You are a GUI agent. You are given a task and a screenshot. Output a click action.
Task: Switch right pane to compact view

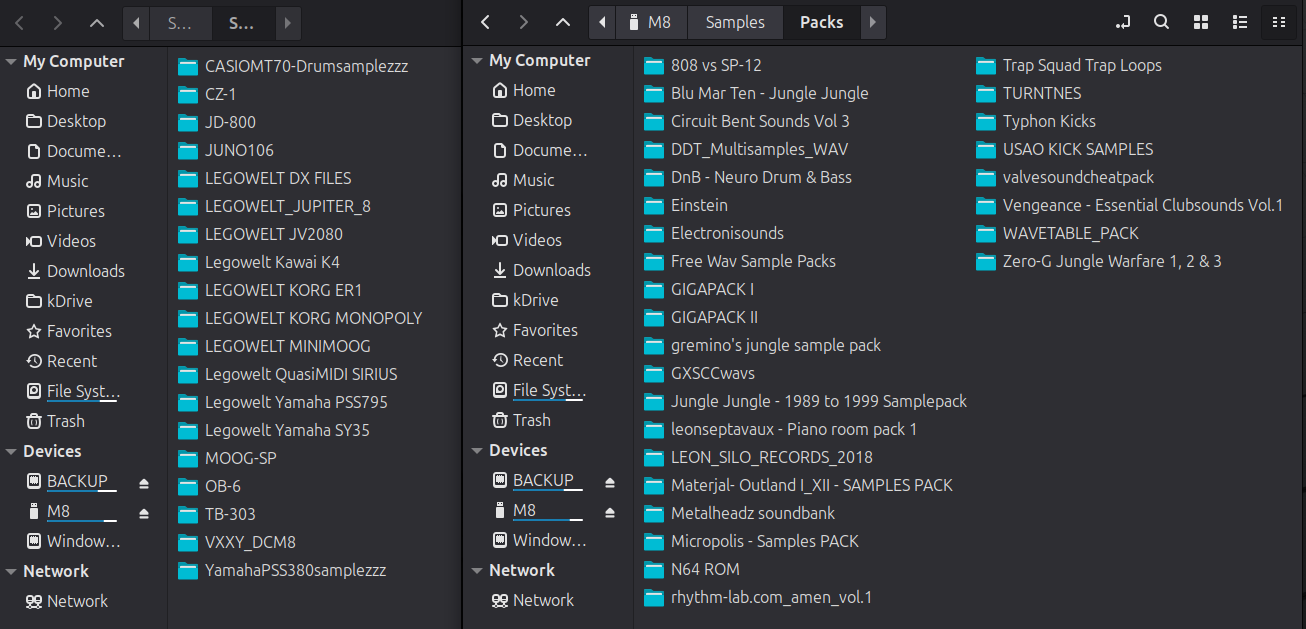click(1278, 22)
